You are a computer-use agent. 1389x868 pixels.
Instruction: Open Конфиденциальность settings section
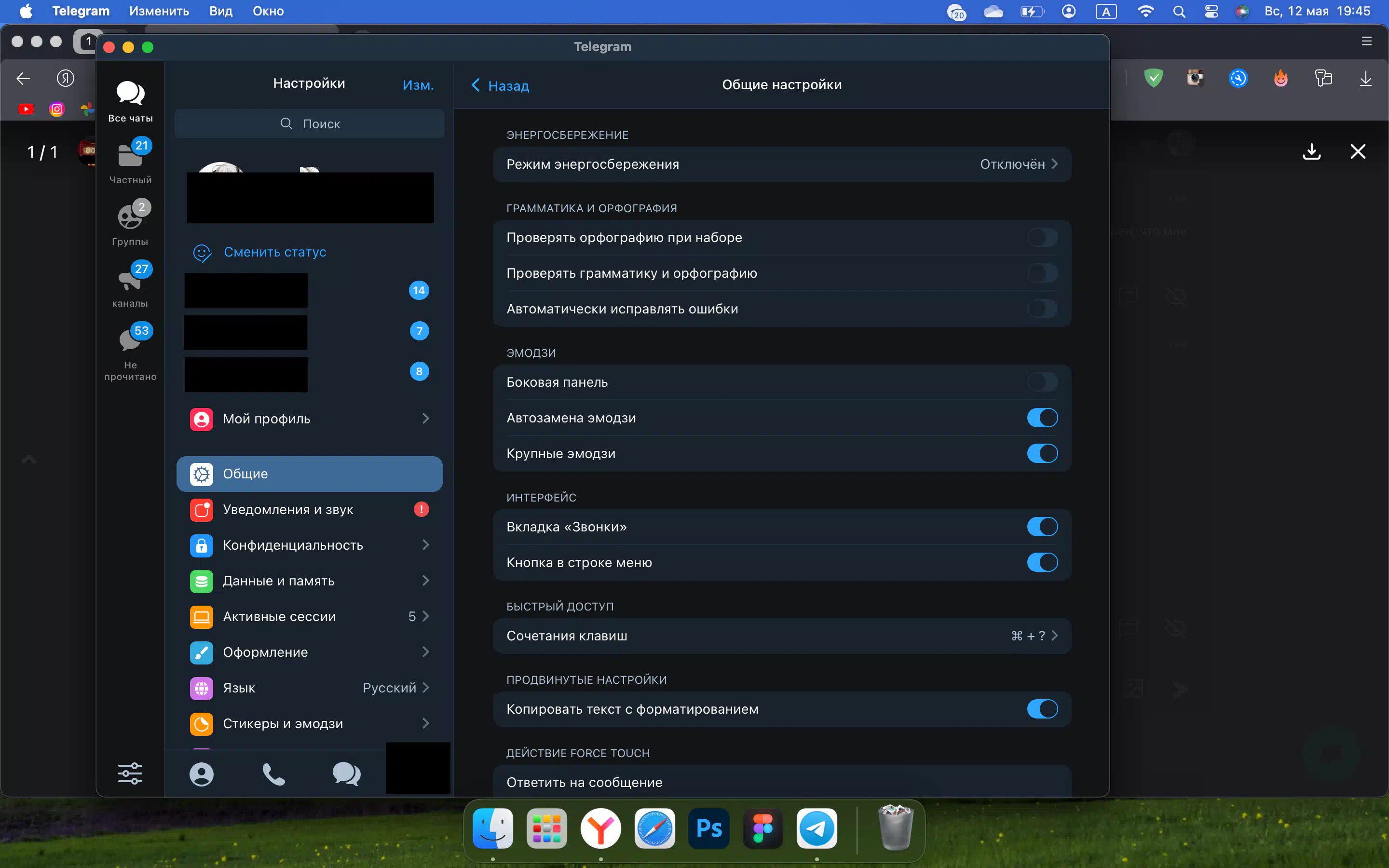309,545
